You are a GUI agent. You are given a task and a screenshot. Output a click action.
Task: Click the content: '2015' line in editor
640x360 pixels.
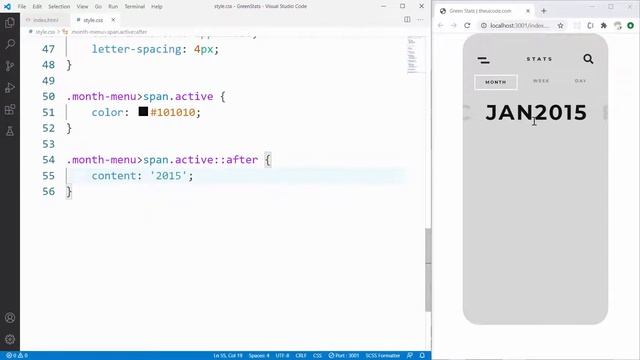[142, 176]
